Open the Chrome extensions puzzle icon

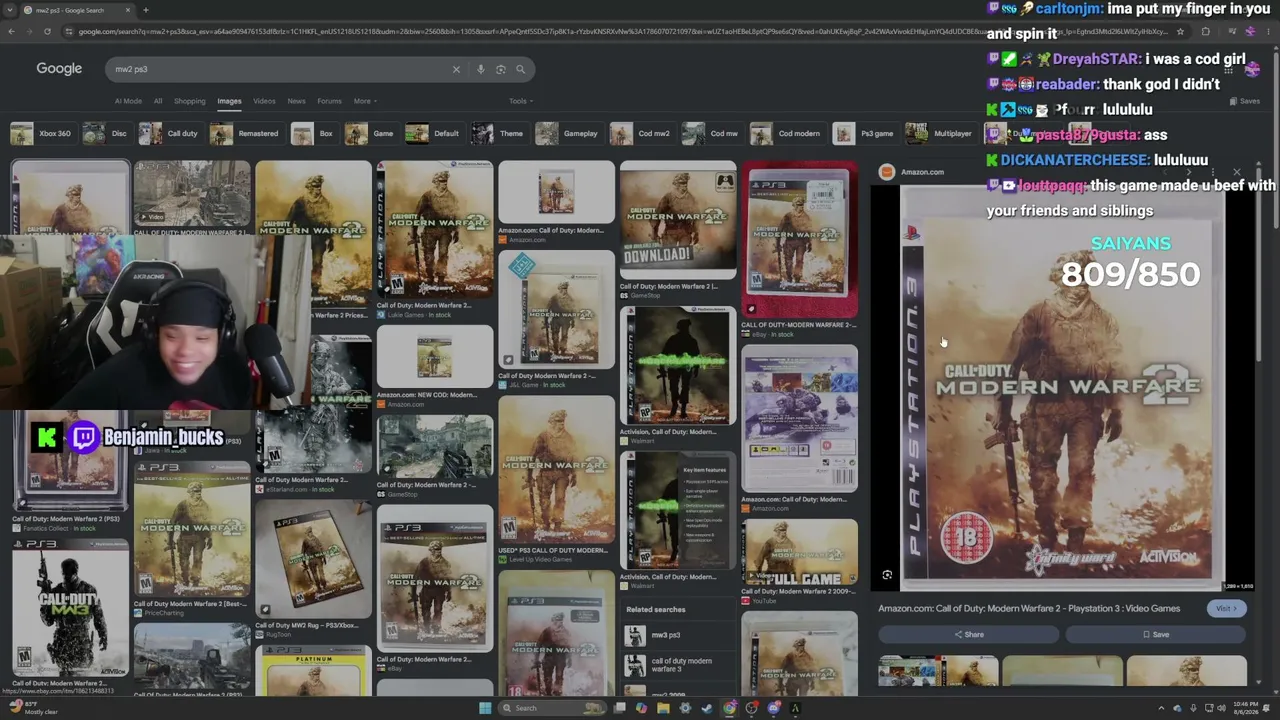coord(1205,31)
